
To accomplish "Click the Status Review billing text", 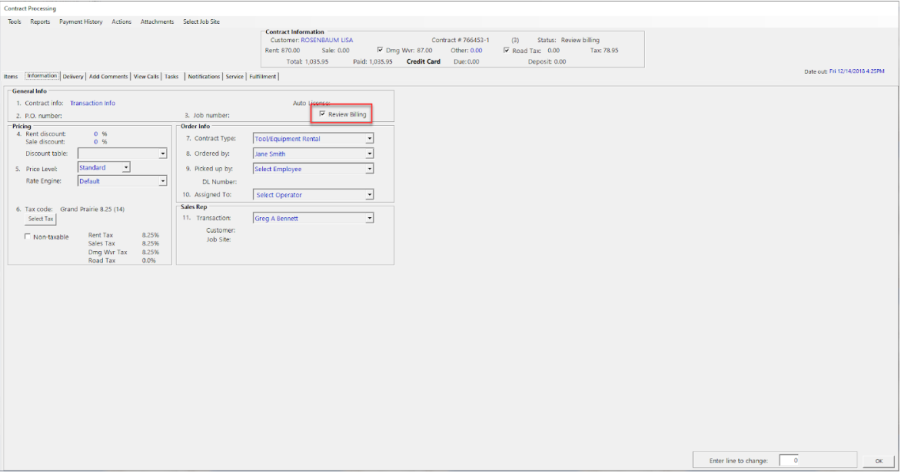I will point(568,40).
